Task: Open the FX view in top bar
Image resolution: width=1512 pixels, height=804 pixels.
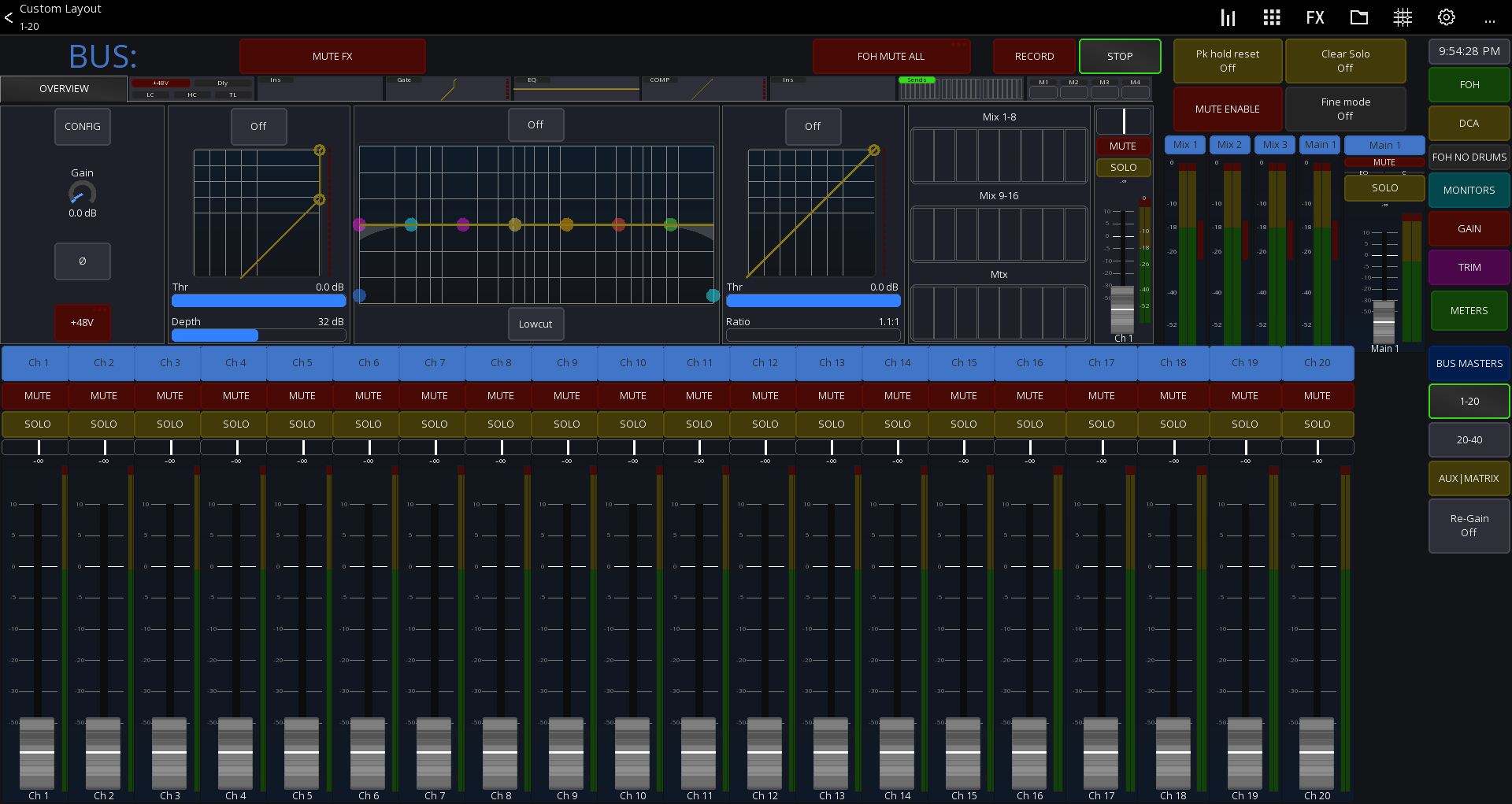Action: click(1314, 17)
